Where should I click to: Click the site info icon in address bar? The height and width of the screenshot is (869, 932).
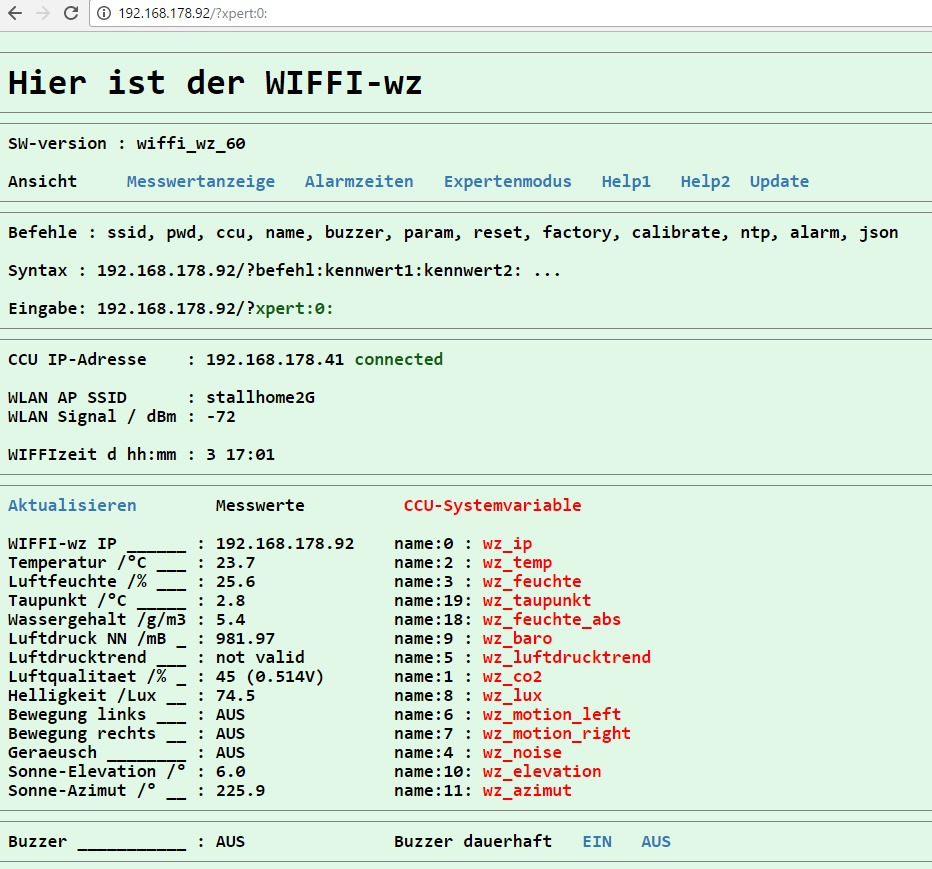point(103,13)
